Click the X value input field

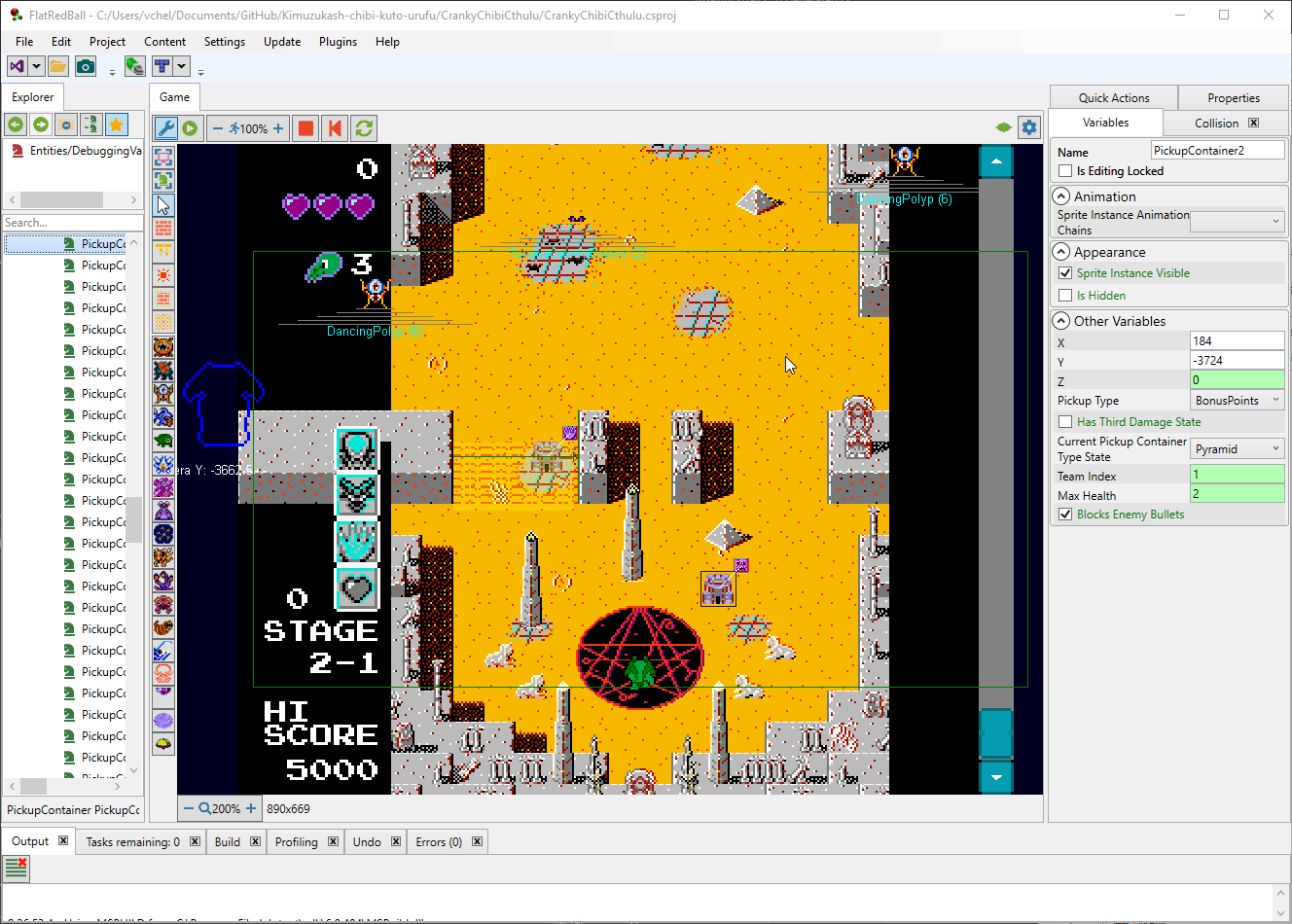(x=1237, y=341)
